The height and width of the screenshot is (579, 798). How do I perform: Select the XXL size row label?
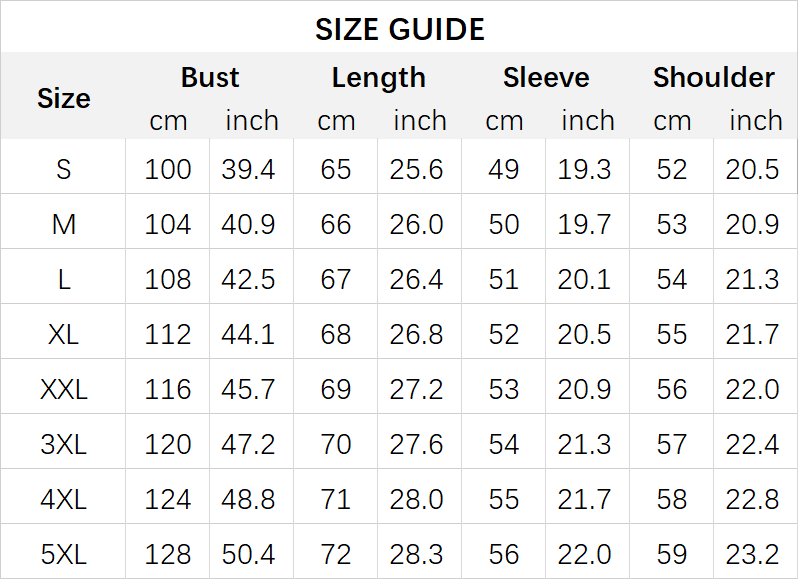pos(63,389)
